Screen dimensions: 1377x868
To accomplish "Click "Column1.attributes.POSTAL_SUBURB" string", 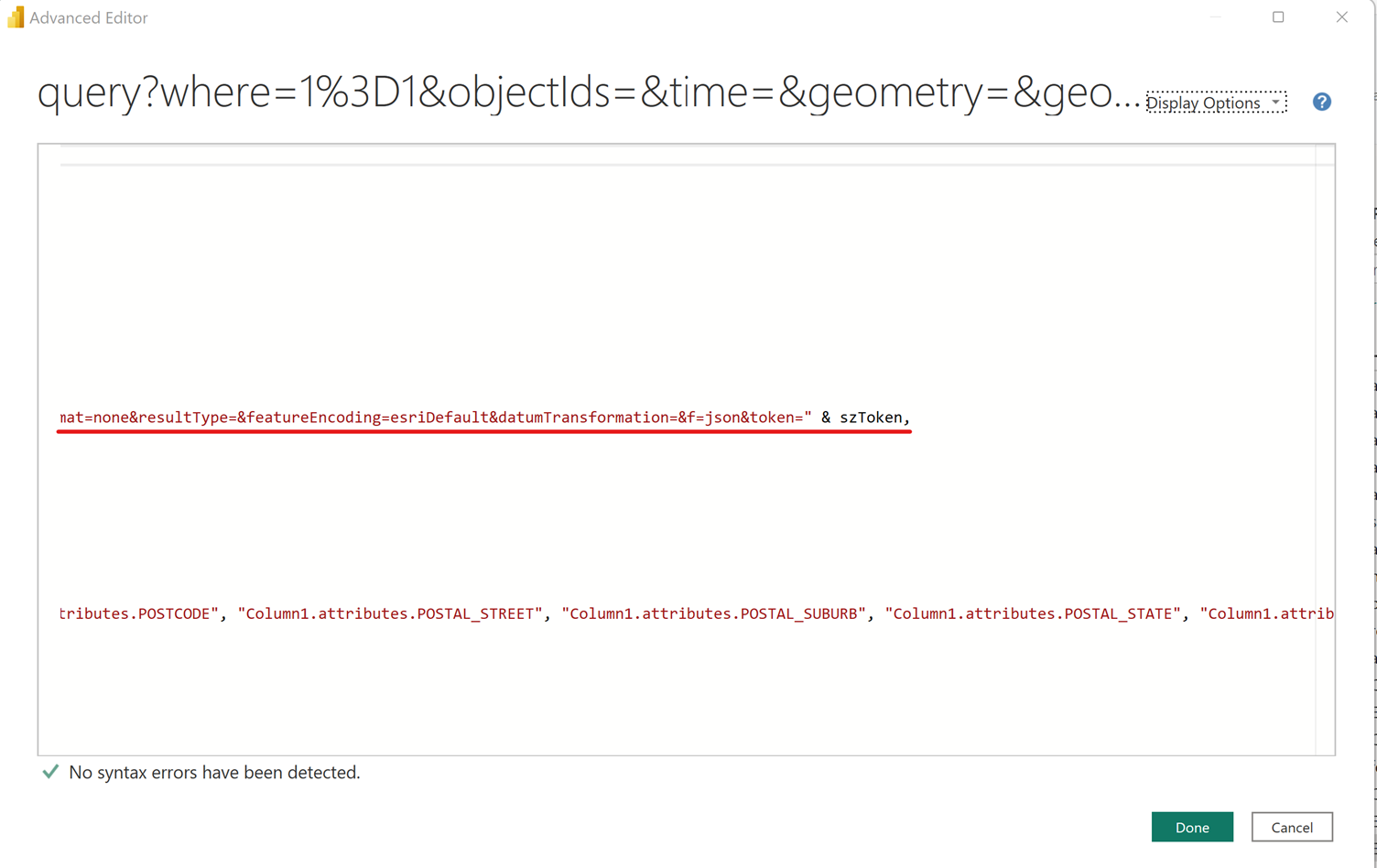I will point(714,613).
